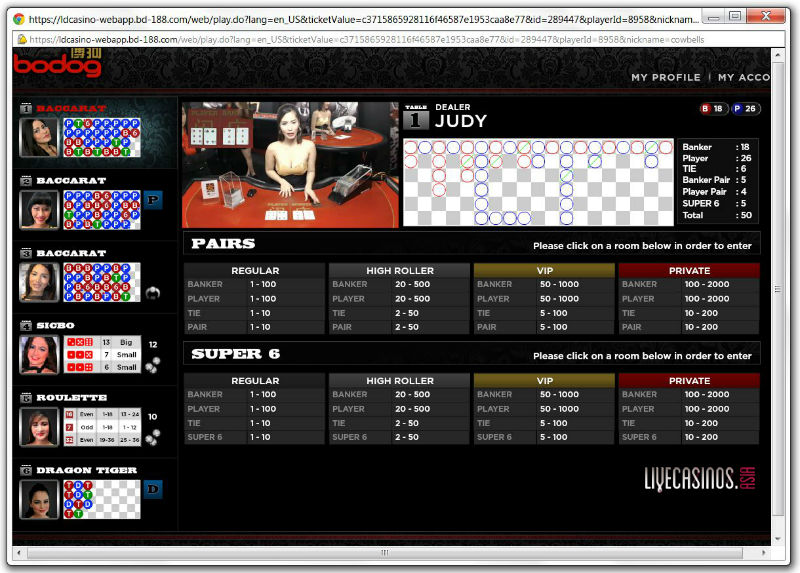Select Baccarat table 2 dealer thumbnail

point(39,210)
